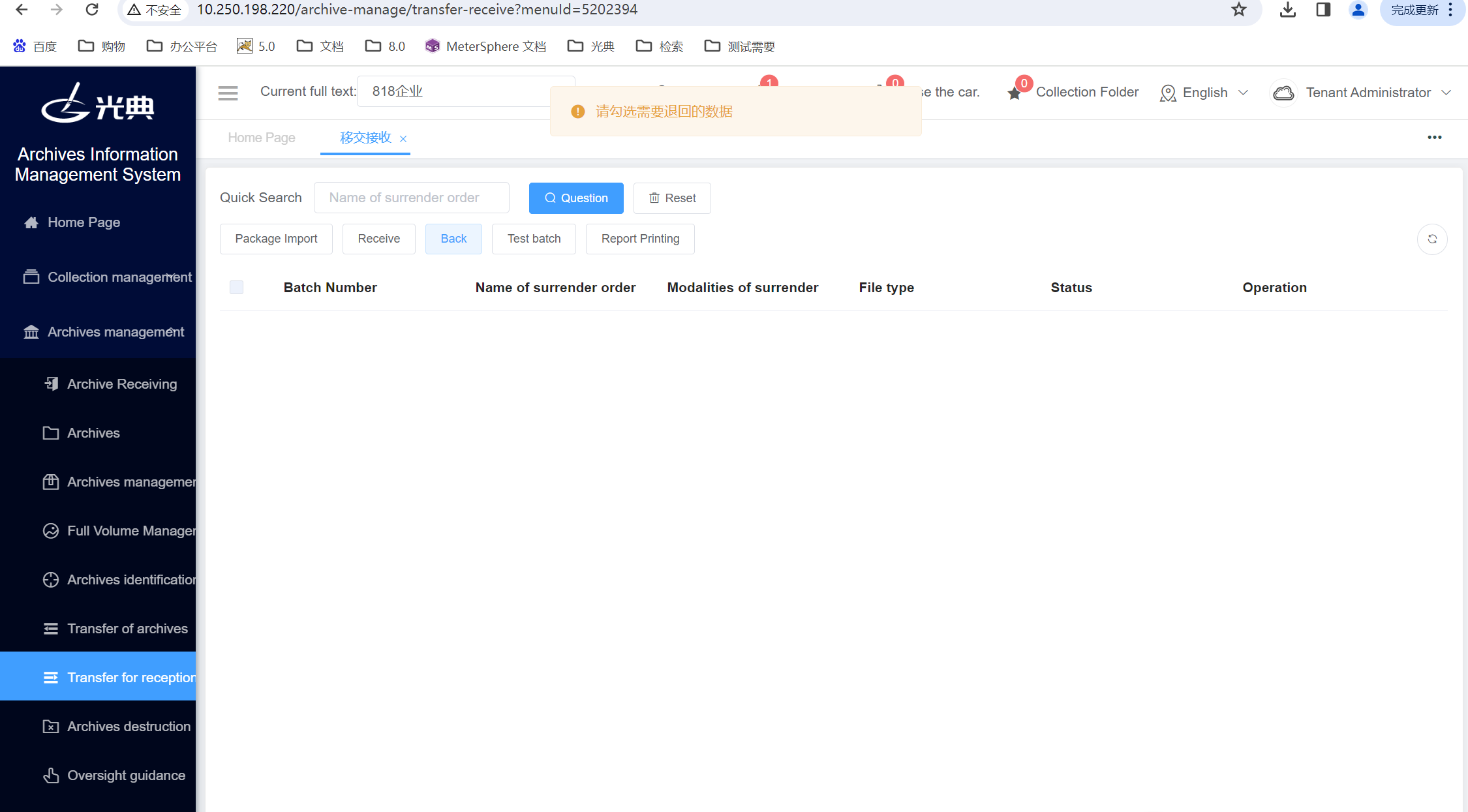The height and width of the screenshot is (812, 1468).
Task: Select the 移交接收 tab
Action: point(365,138)
